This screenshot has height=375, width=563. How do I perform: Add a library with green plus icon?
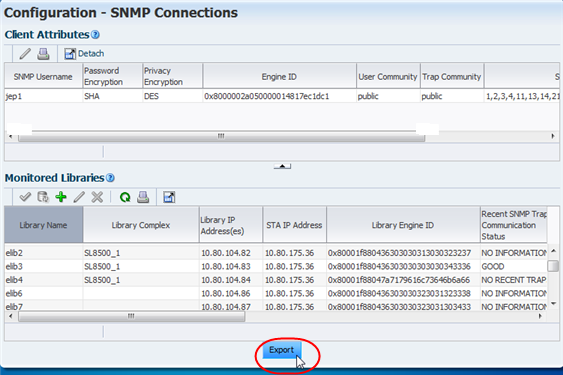tap(61, 197)
